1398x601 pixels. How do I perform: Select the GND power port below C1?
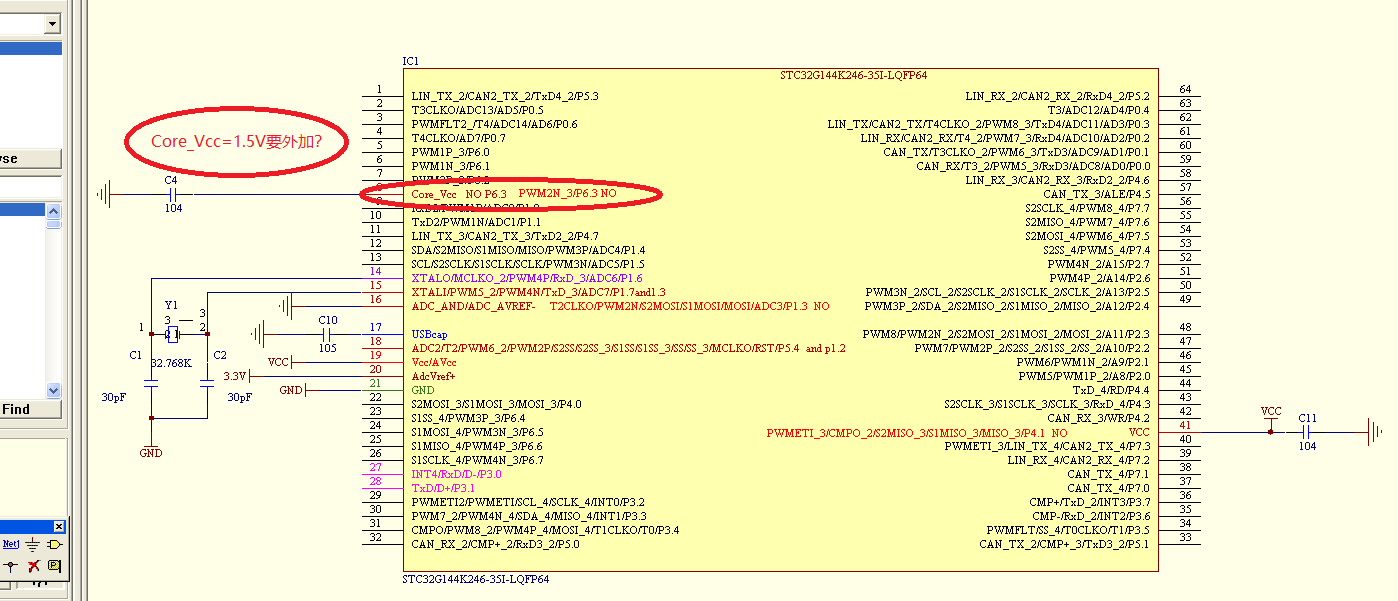point(151,448)
